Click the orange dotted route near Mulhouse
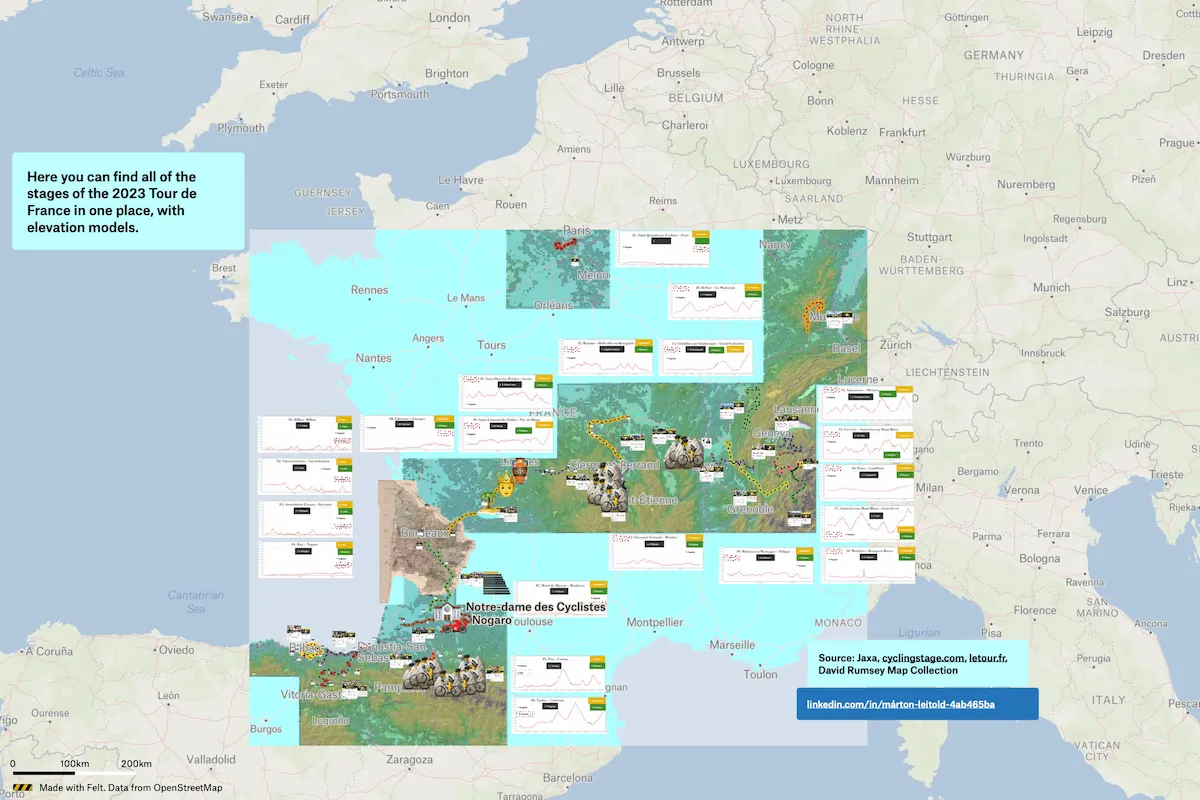Screen dimensions: 1200x800 pos(814,313)
